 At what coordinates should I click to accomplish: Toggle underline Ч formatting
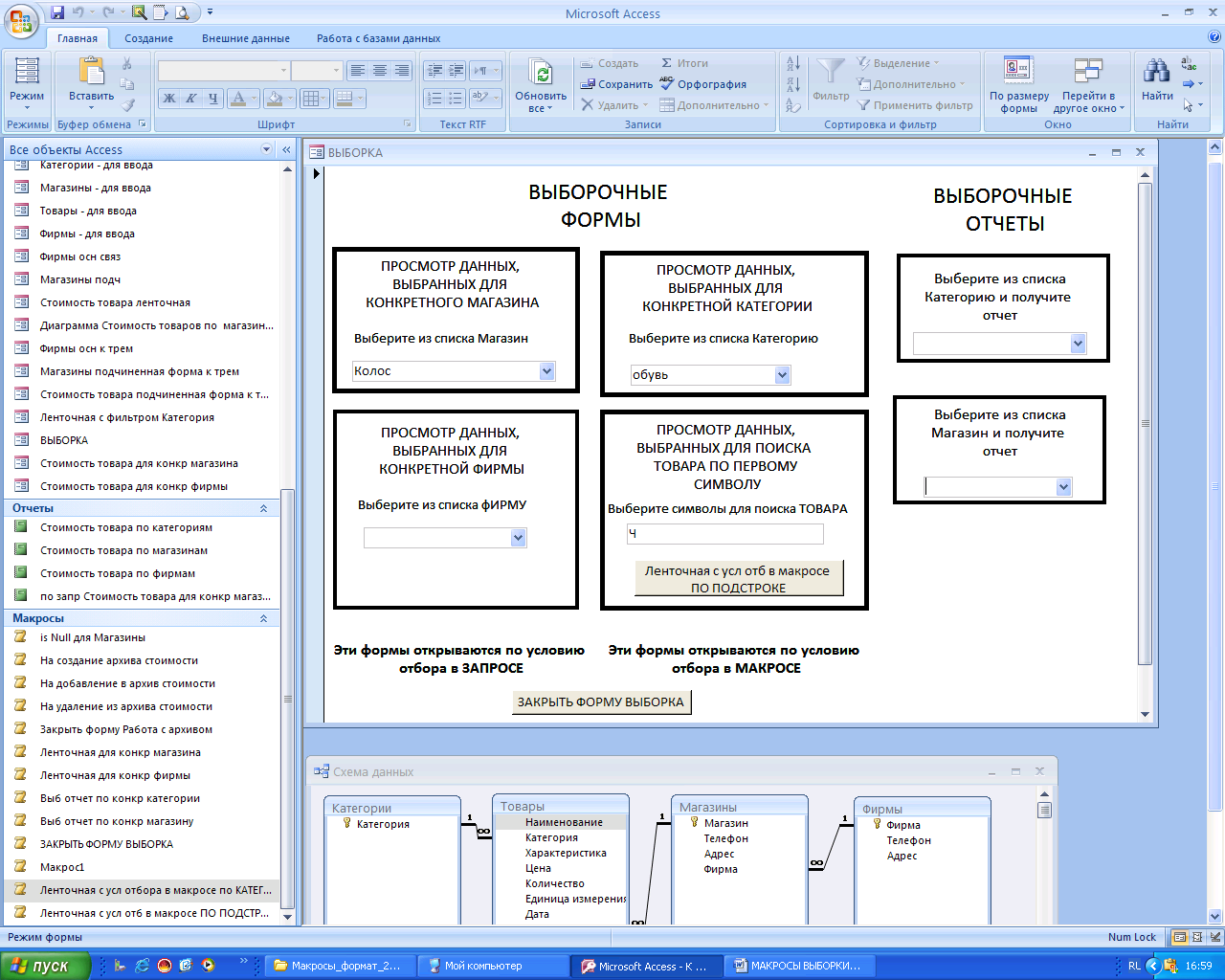point(213,99)
